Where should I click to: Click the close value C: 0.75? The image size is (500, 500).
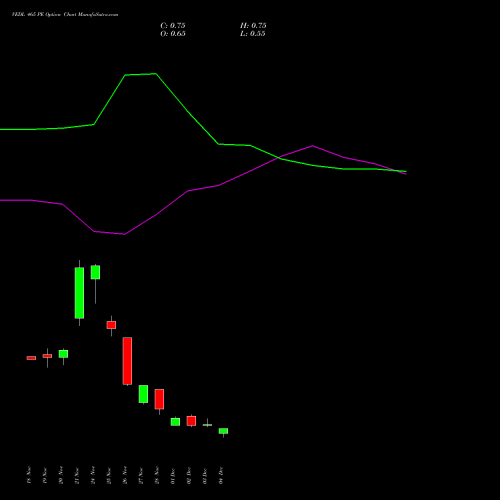[x=173, y=26]
